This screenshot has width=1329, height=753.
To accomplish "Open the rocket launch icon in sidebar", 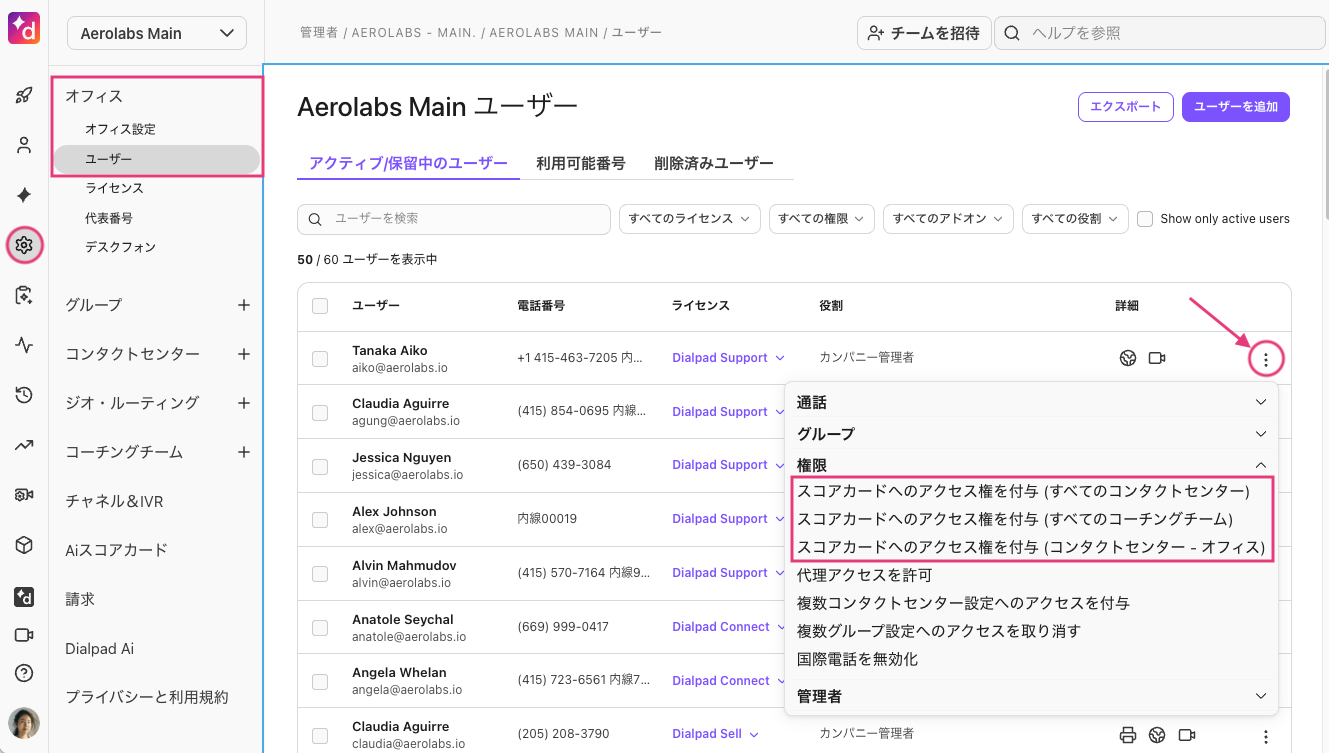I will (x=24, y=96).
